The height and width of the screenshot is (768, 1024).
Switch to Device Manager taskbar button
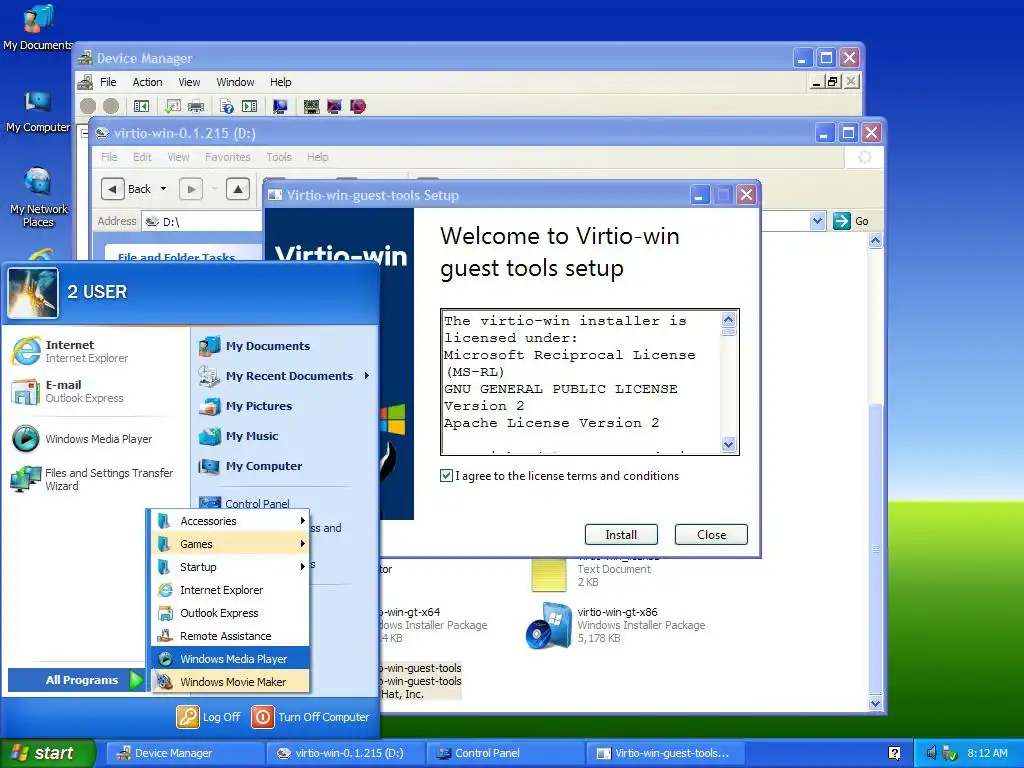[185, 753]
